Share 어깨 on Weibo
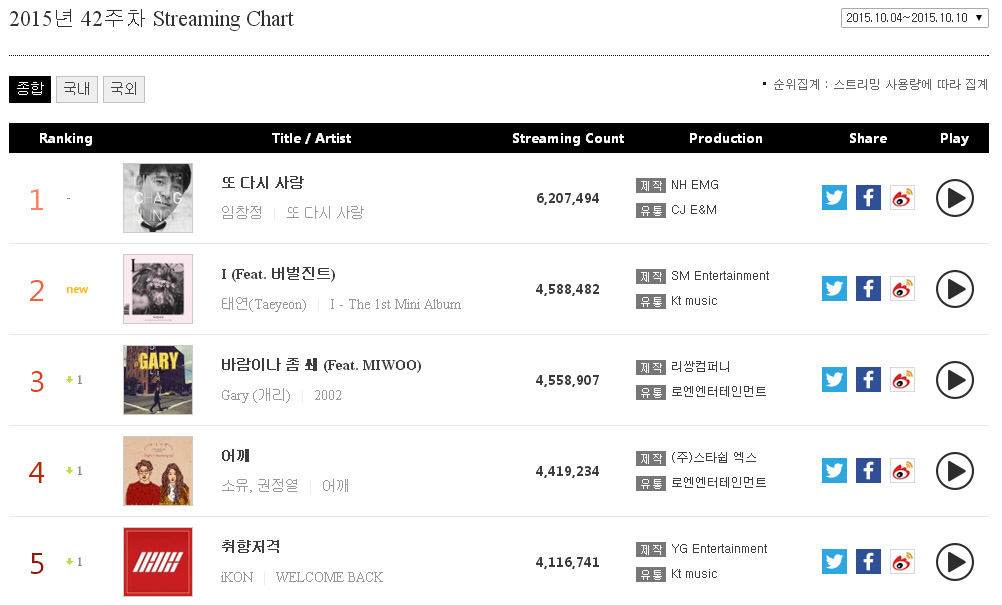The width and height of the screenshot is (1002, 605). (x=902, y=471)
